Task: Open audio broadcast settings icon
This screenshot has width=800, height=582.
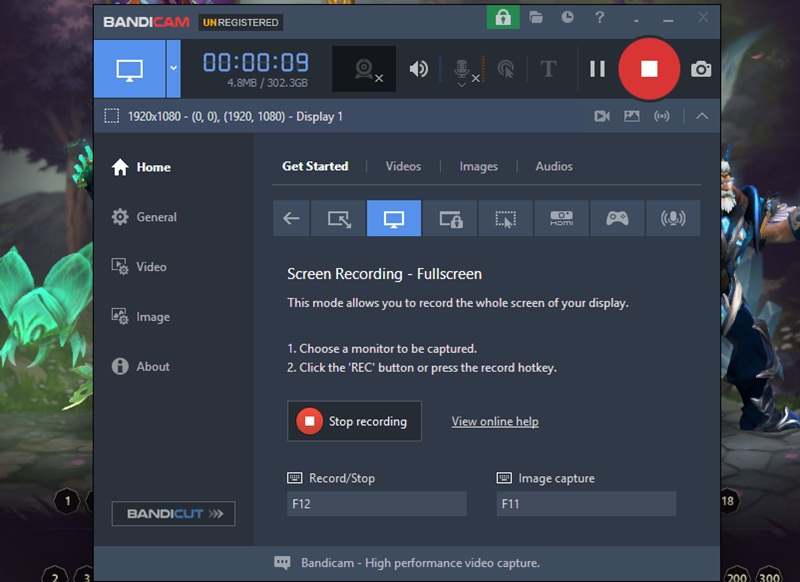Action: click(662, 116)
